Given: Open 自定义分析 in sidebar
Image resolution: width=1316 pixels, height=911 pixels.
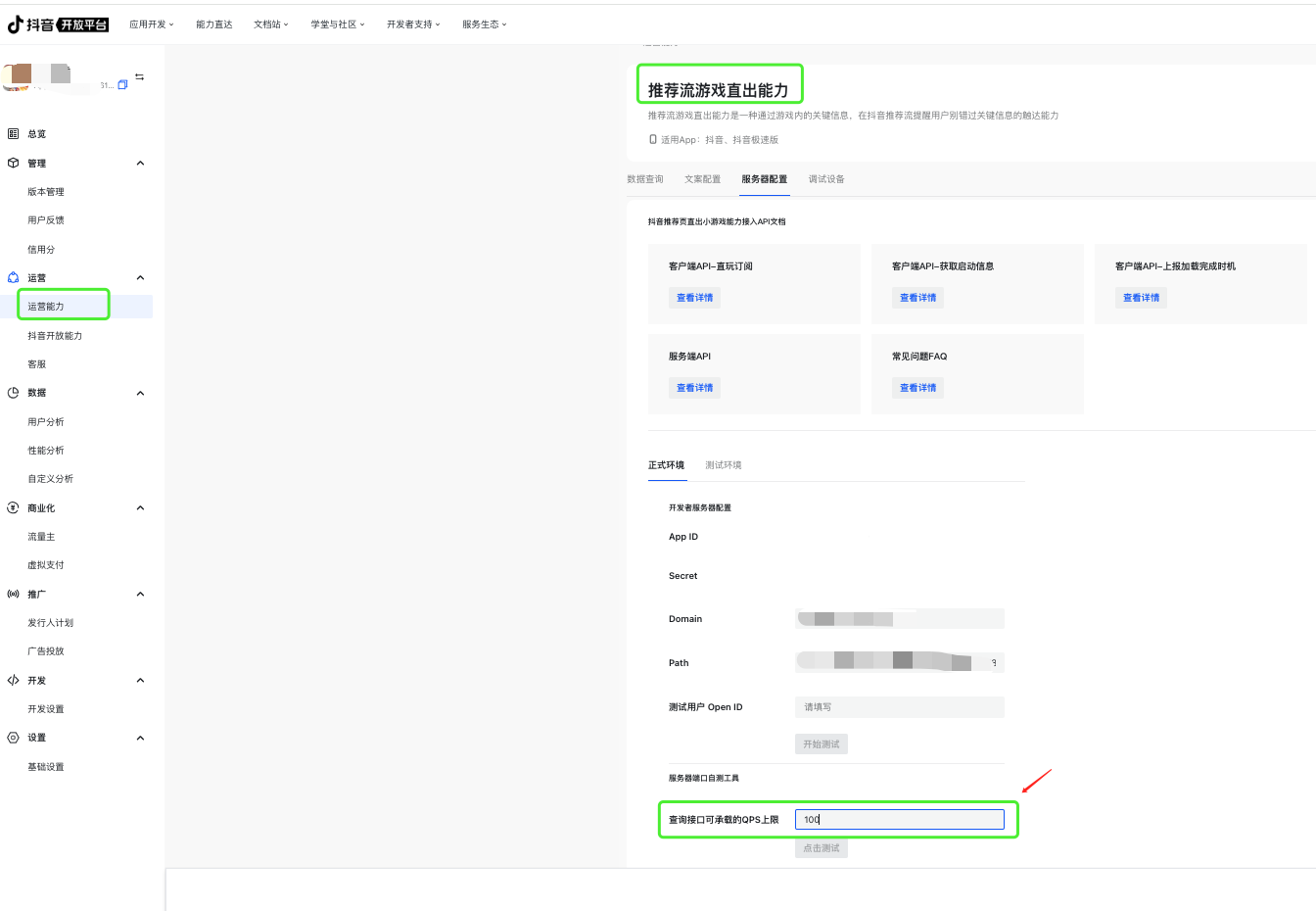Looking at the screenshot, I should click(51, 479).
